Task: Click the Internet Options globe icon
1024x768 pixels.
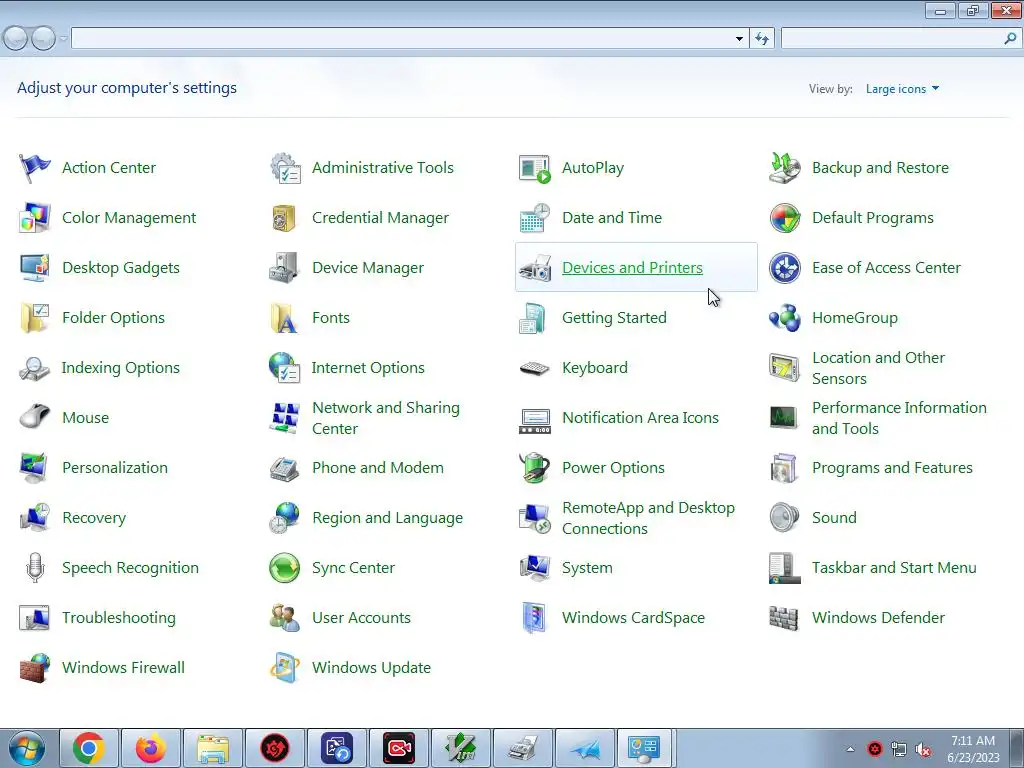Action: point(285,368)
